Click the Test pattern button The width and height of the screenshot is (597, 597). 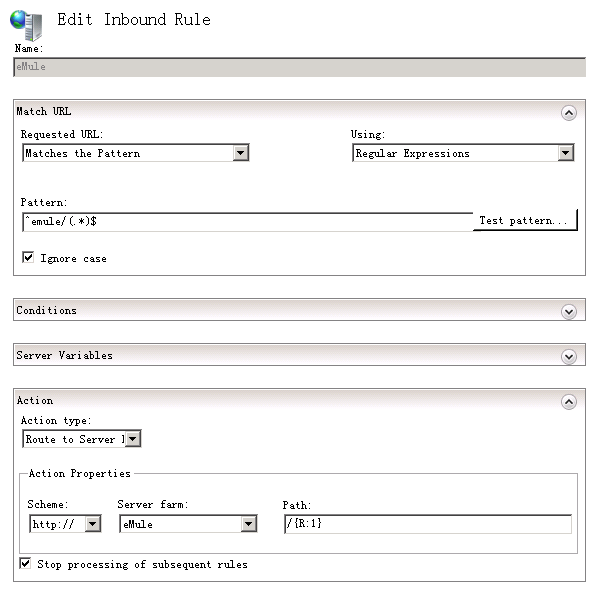[x=525, y=220]
